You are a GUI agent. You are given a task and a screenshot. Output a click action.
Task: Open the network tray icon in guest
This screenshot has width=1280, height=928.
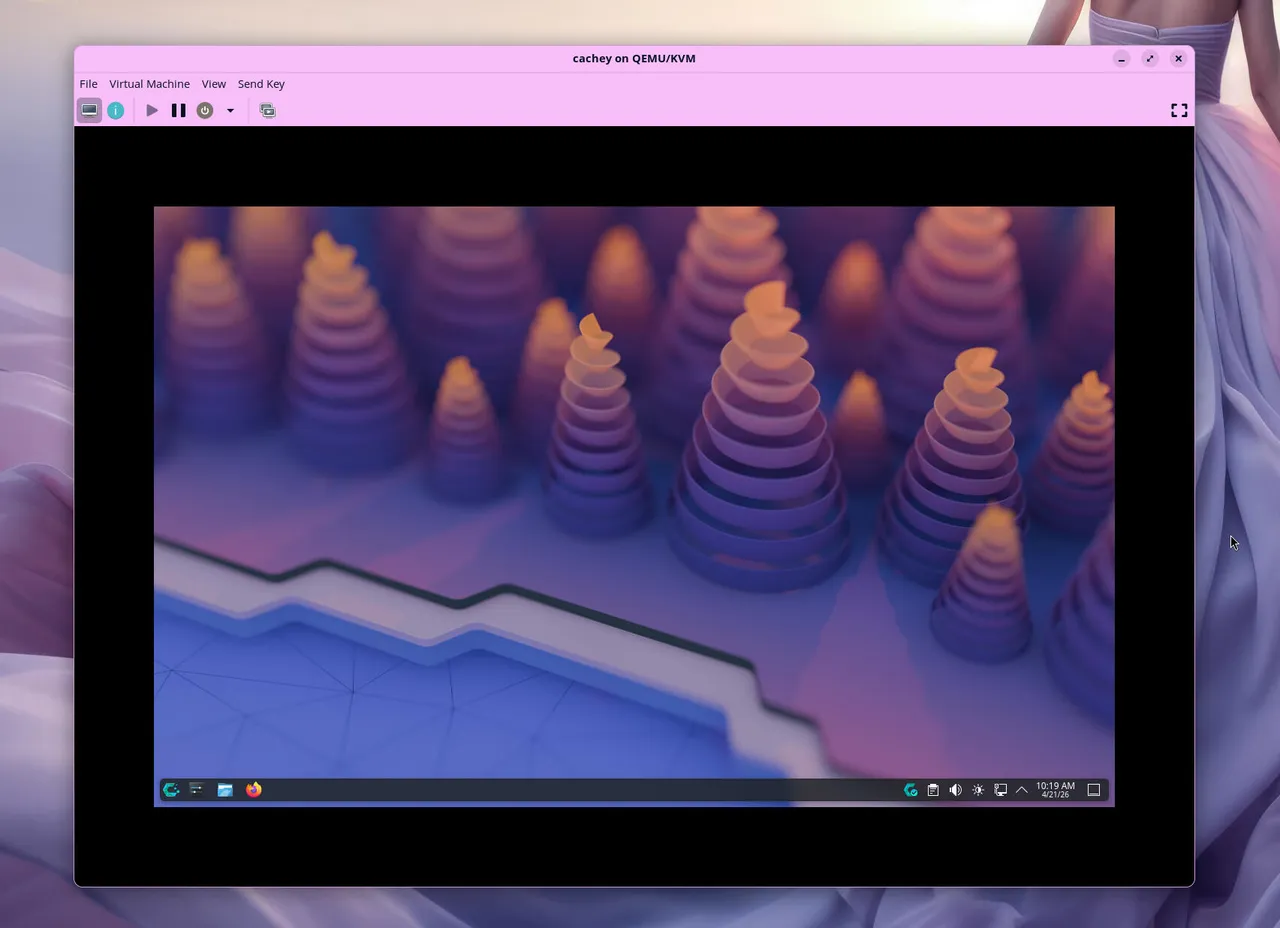[x=1000, y=790]
